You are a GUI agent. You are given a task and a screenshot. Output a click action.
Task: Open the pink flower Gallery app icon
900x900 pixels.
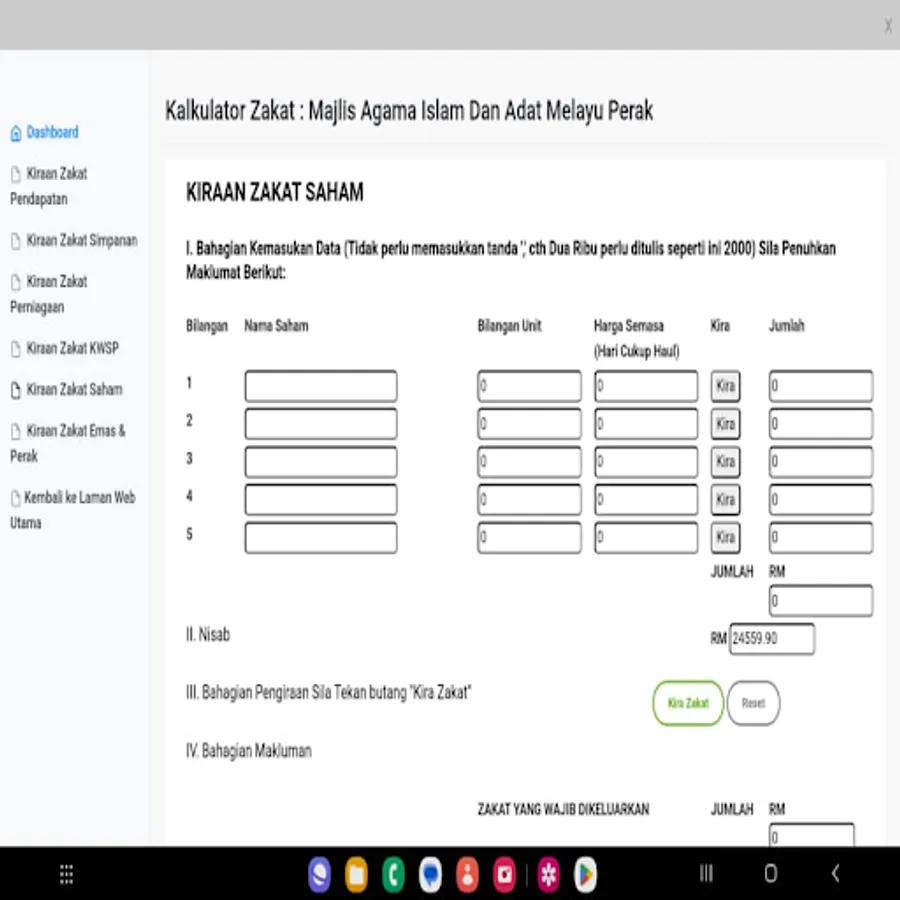click(x=548, y=874)
